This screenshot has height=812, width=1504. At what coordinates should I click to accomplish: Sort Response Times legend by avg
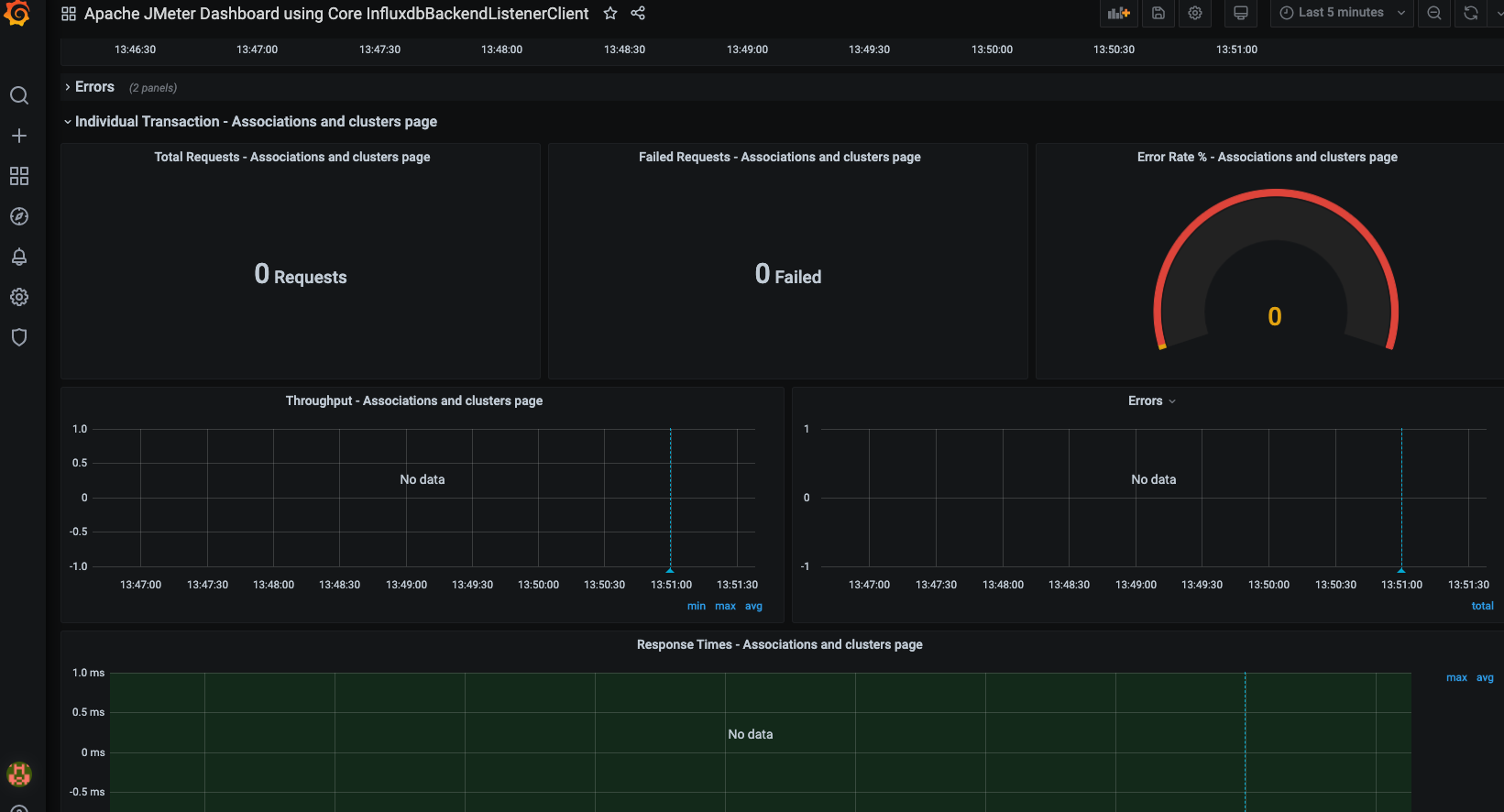(x=1485, y=677)
